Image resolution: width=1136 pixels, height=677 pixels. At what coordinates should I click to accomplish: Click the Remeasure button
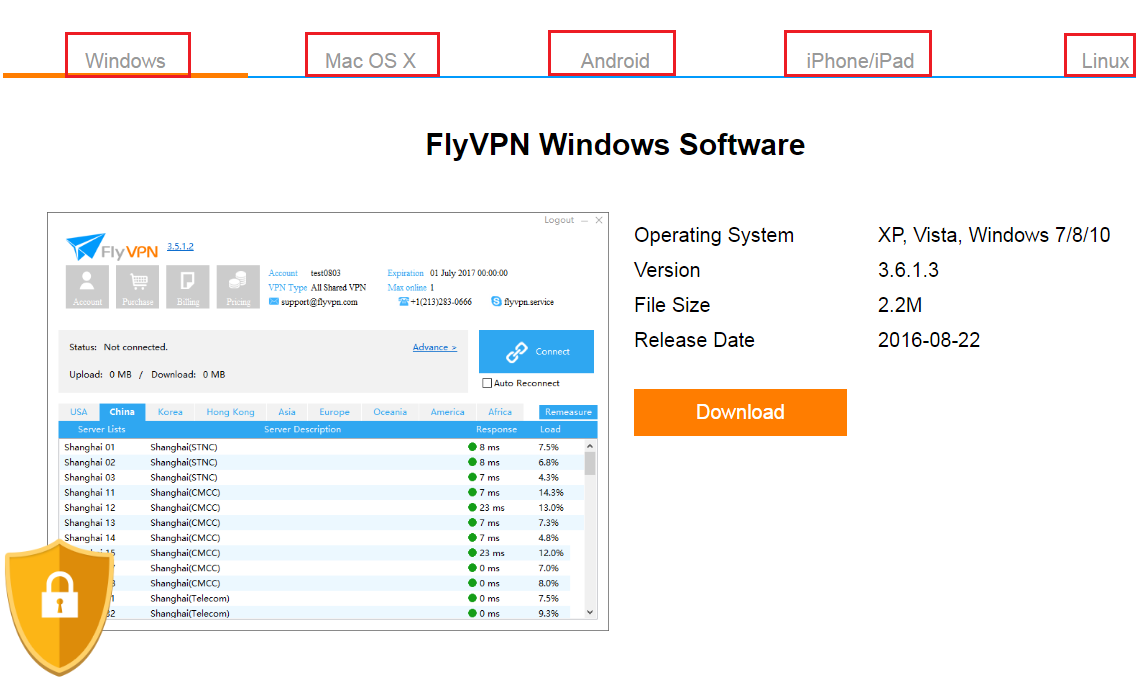click(568, 412)
